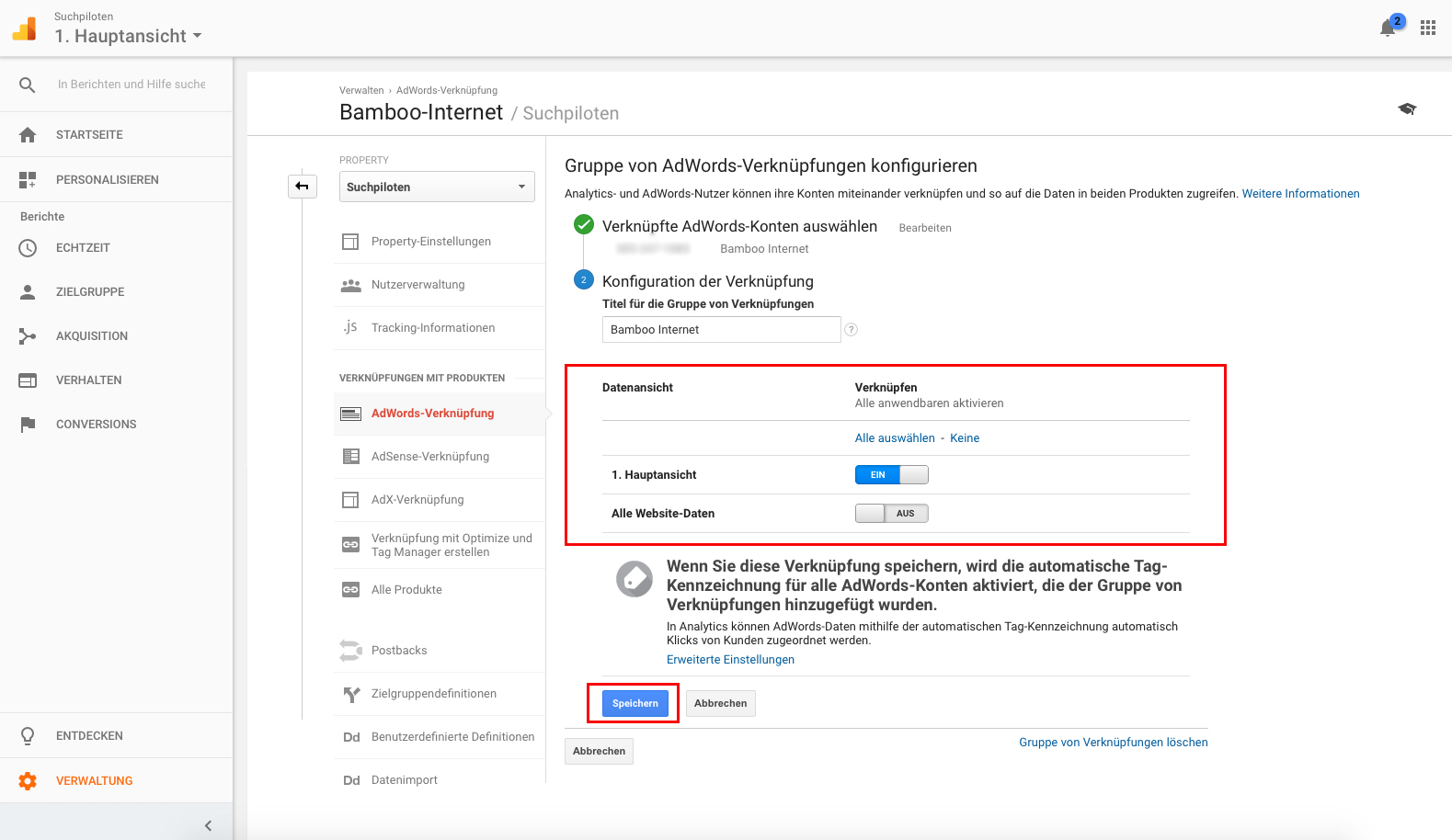
Task: Open the 1. Hauptansicht view selector dropdown
Action: (x=128, y=36)
